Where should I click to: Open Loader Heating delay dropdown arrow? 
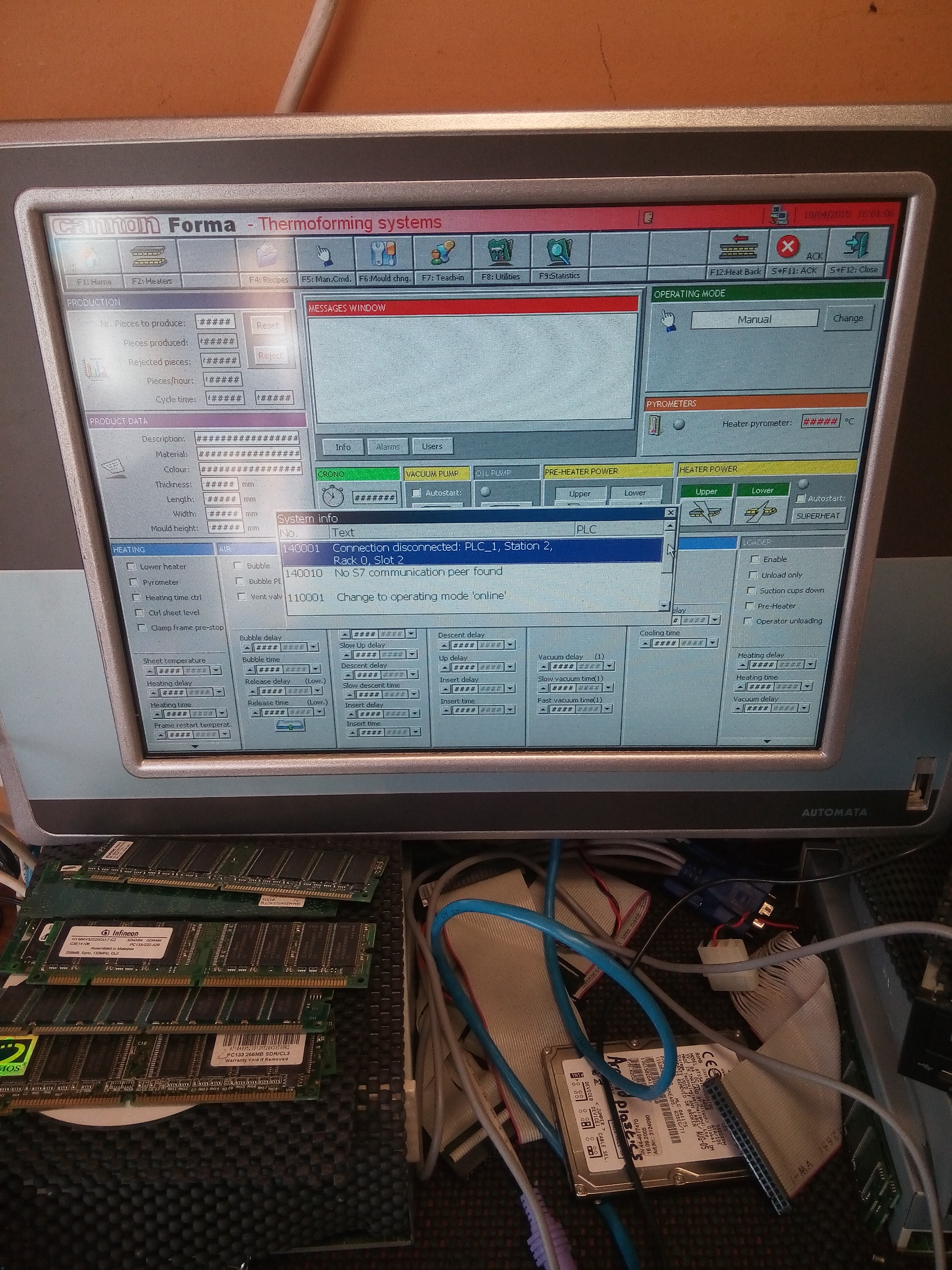coord(810,665)
